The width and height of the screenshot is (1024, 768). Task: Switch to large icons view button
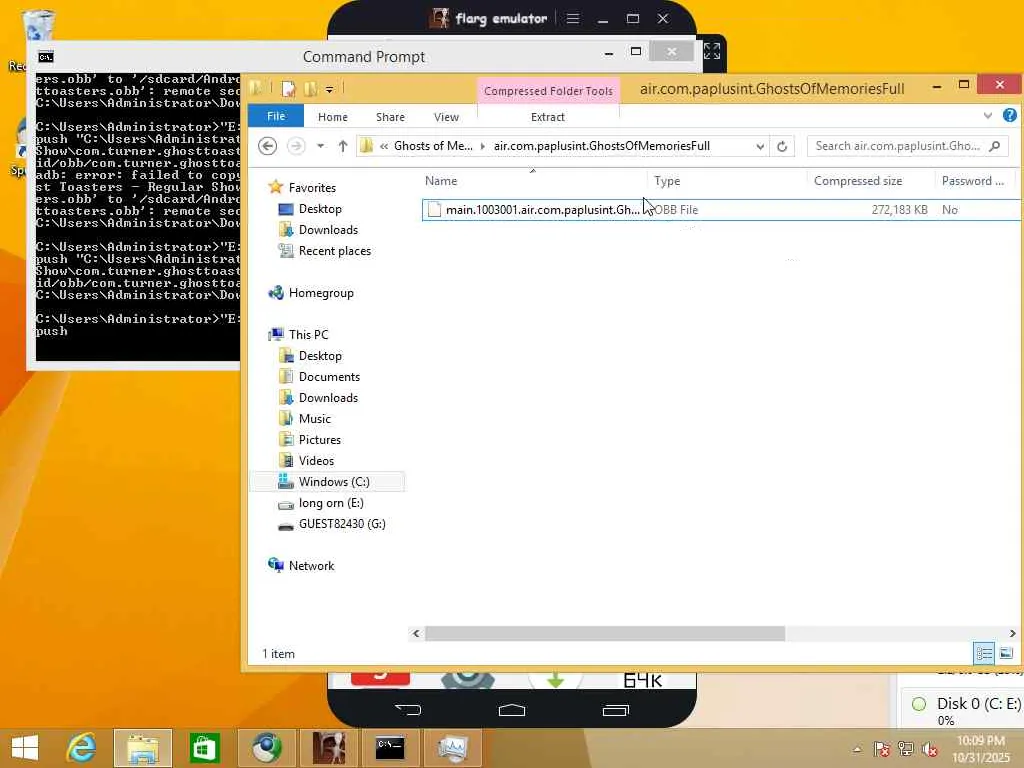click(1006, 653)
